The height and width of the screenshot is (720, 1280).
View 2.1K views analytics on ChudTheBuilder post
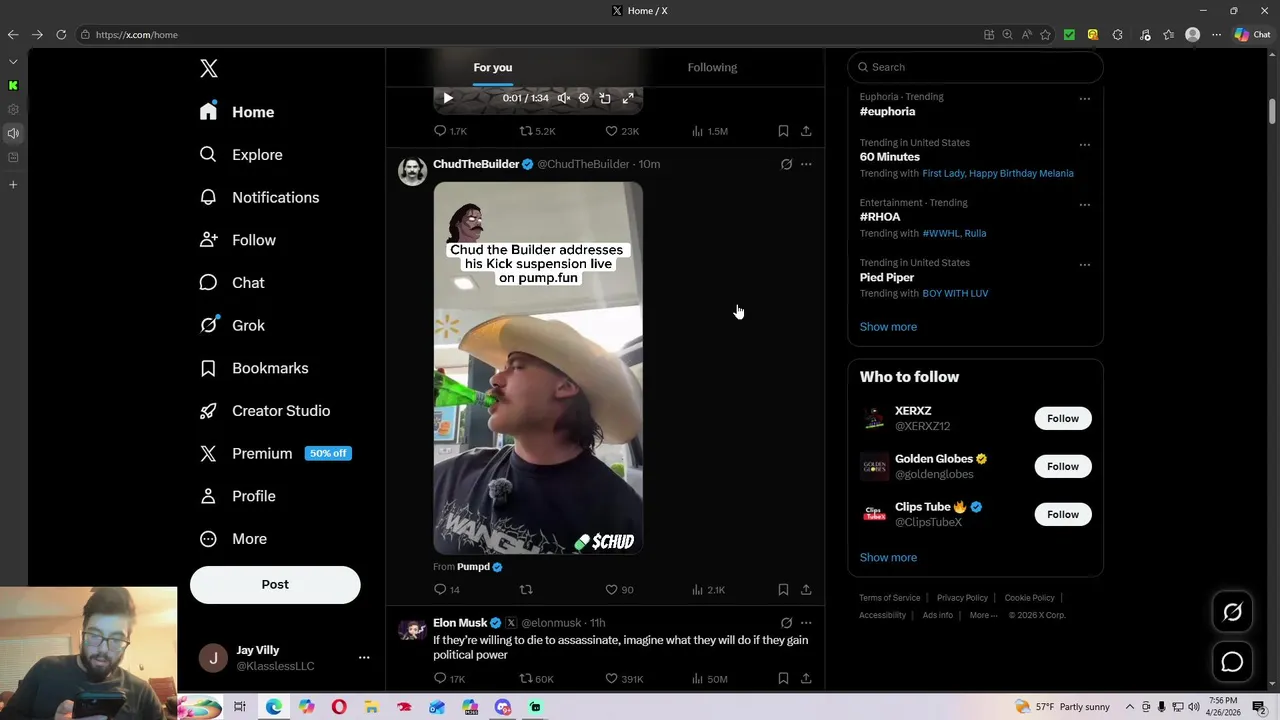pos(708,590)
